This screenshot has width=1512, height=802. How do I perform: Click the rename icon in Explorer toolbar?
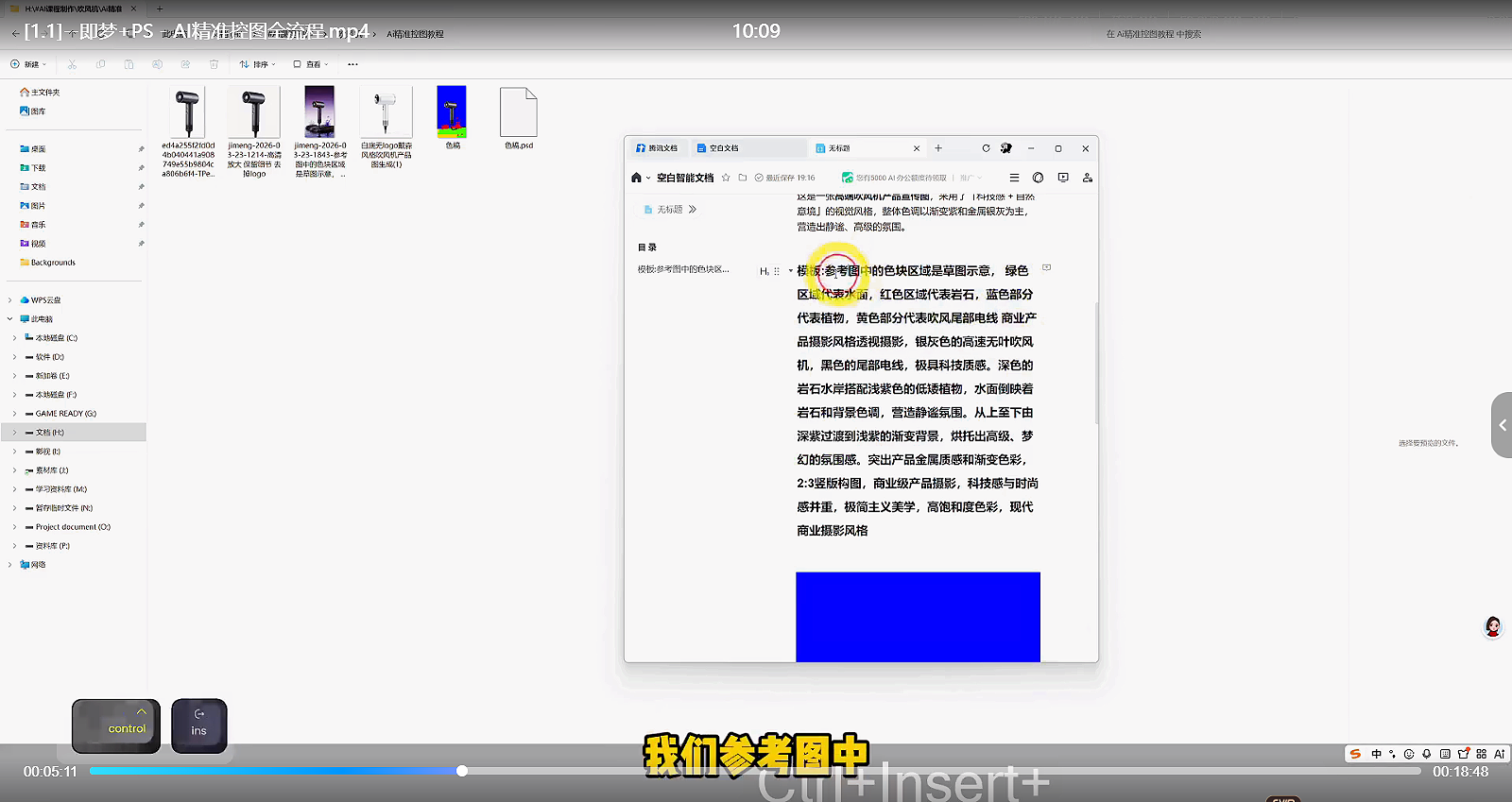[x=158, y=64]
